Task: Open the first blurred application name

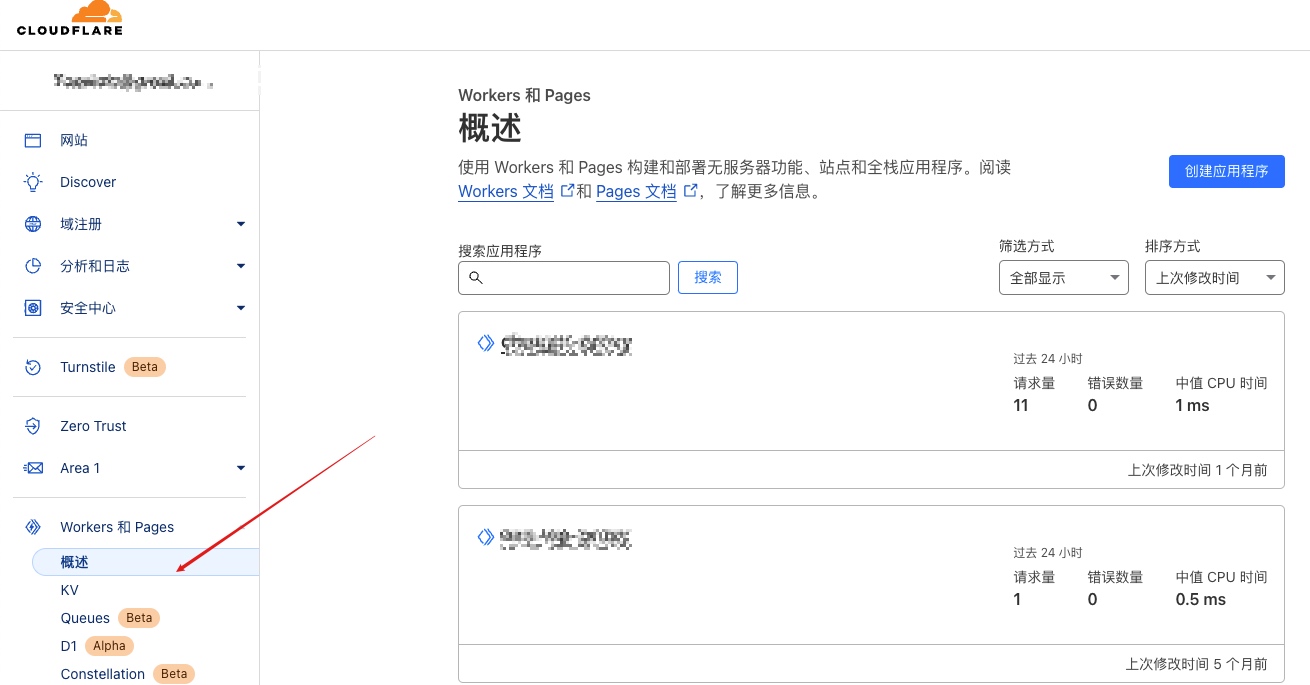Action: click(x=566, y=345)
